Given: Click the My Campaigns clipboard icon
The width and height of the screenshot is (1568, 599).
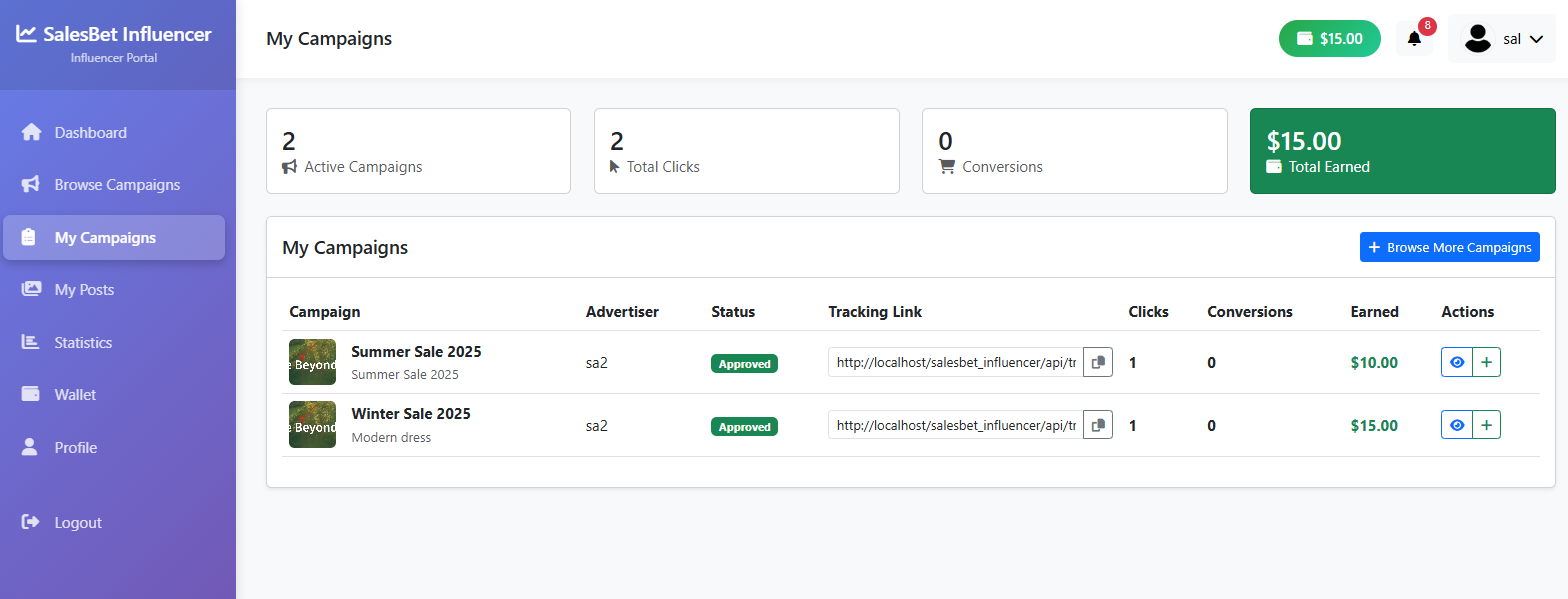Looking at the screenshot, I should [x=29, y=237].
